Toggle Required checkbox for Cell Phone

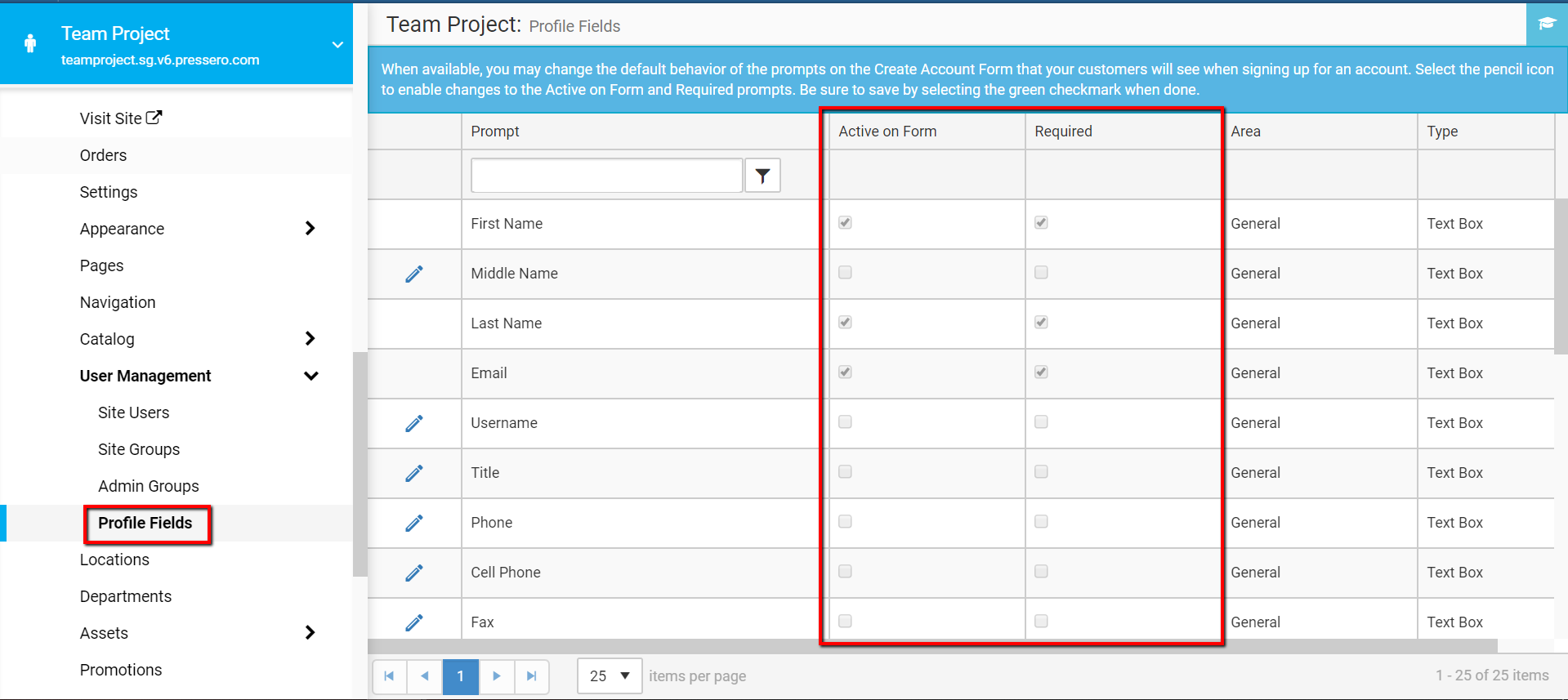[1041, 572]
